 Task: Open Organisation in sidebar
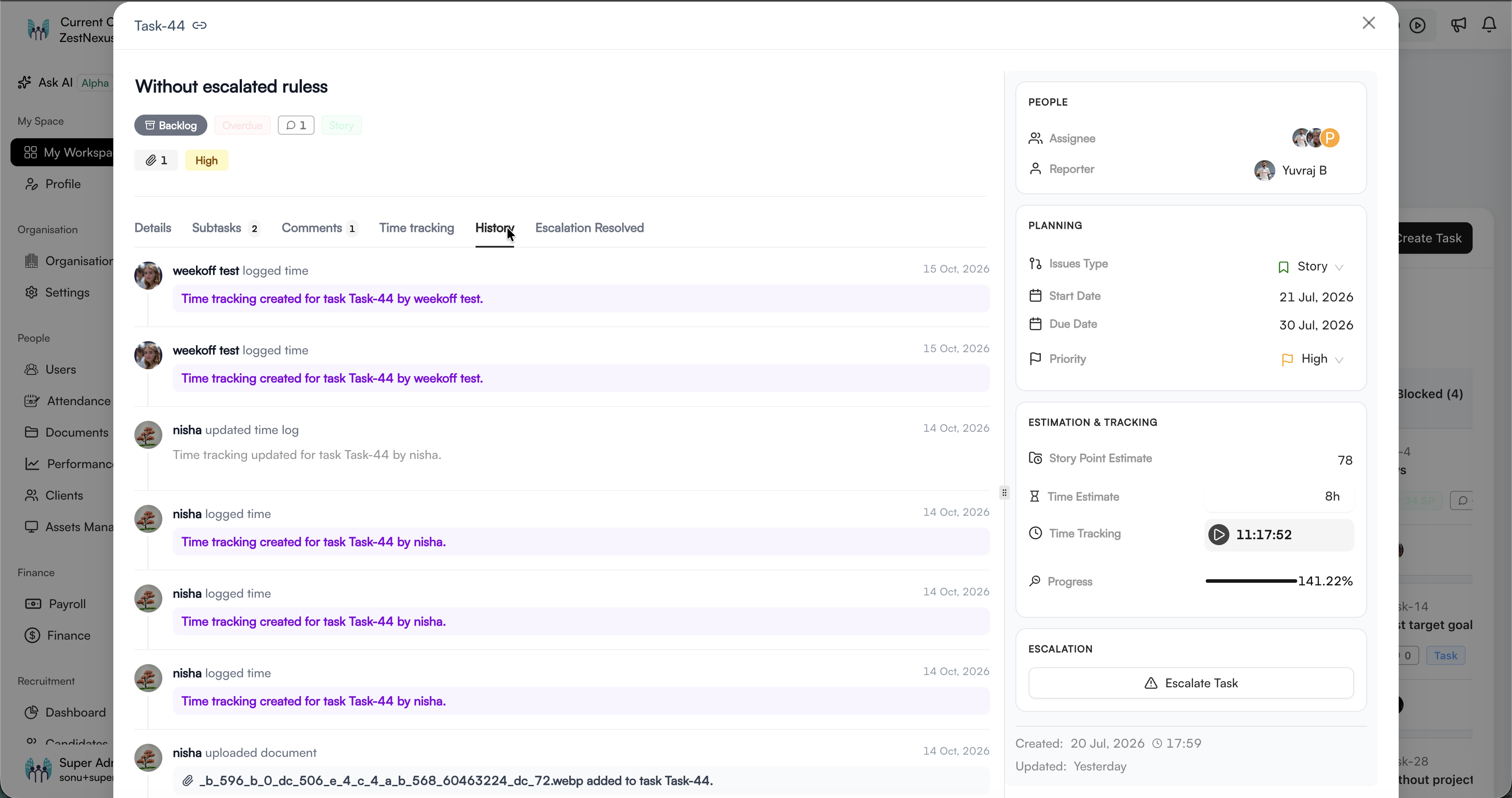point(69,261)
